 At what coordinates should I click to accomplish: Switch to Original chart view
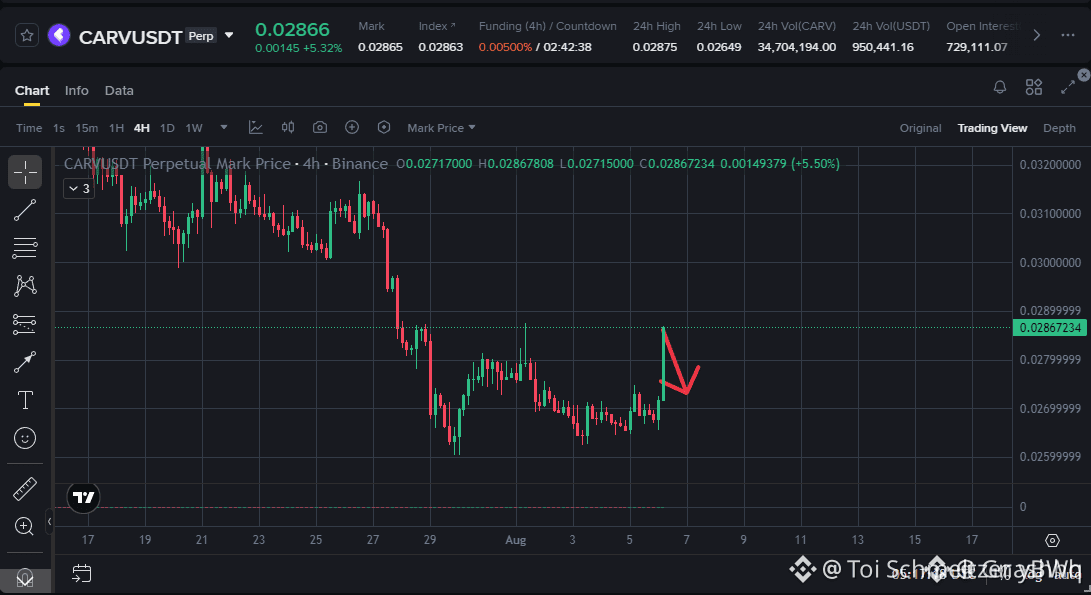tap(920, 128)
